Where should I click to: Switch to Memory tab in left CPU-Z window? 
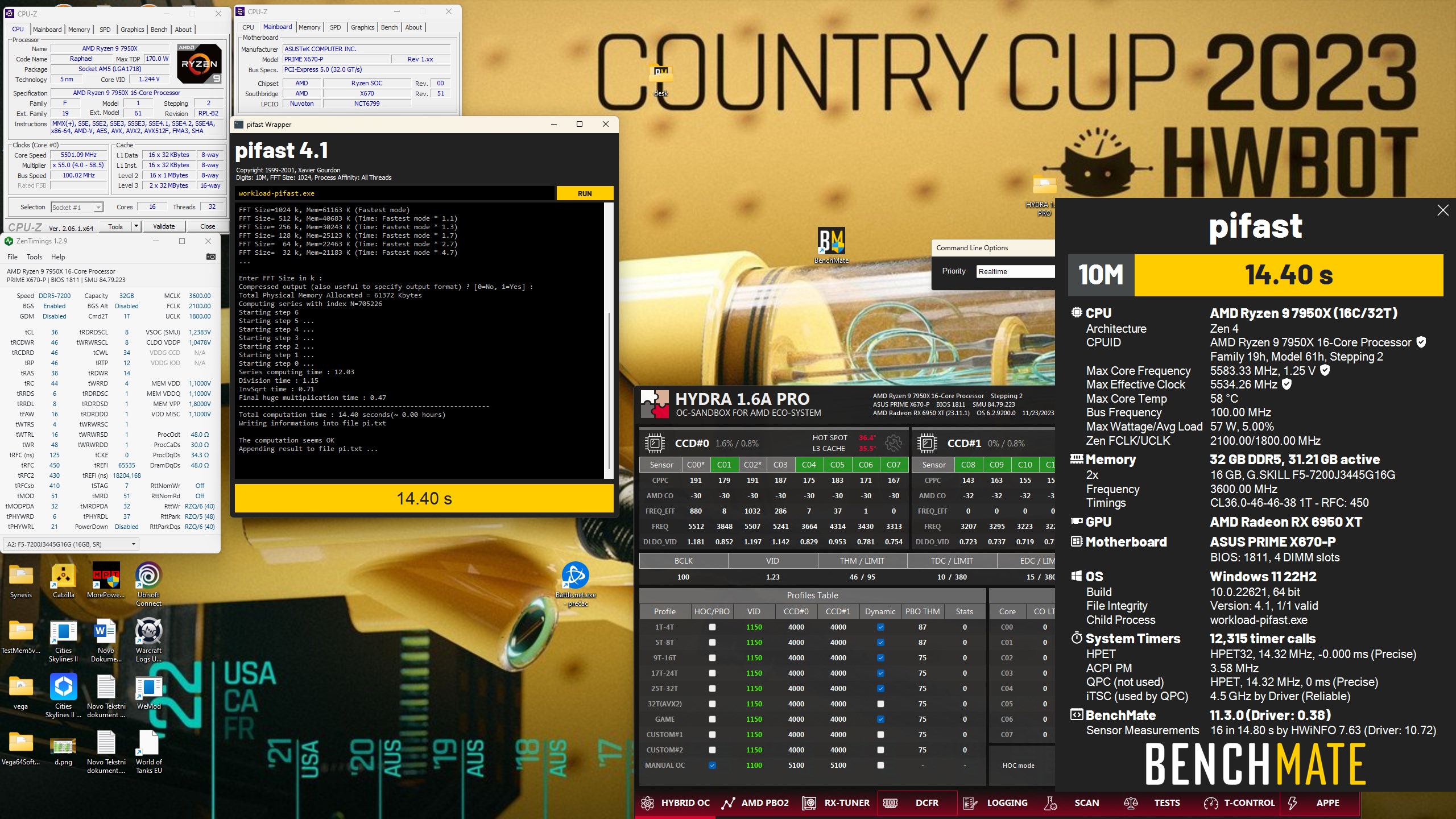pyautogui.click(x=79, y=30)
